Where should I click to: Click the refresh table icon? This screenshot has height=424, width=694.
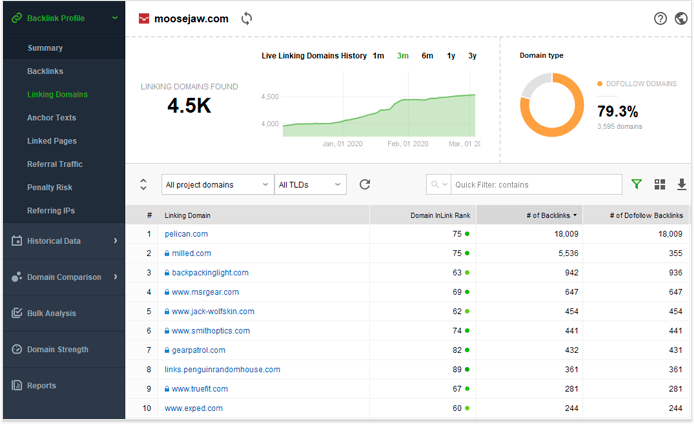(365, 185)
